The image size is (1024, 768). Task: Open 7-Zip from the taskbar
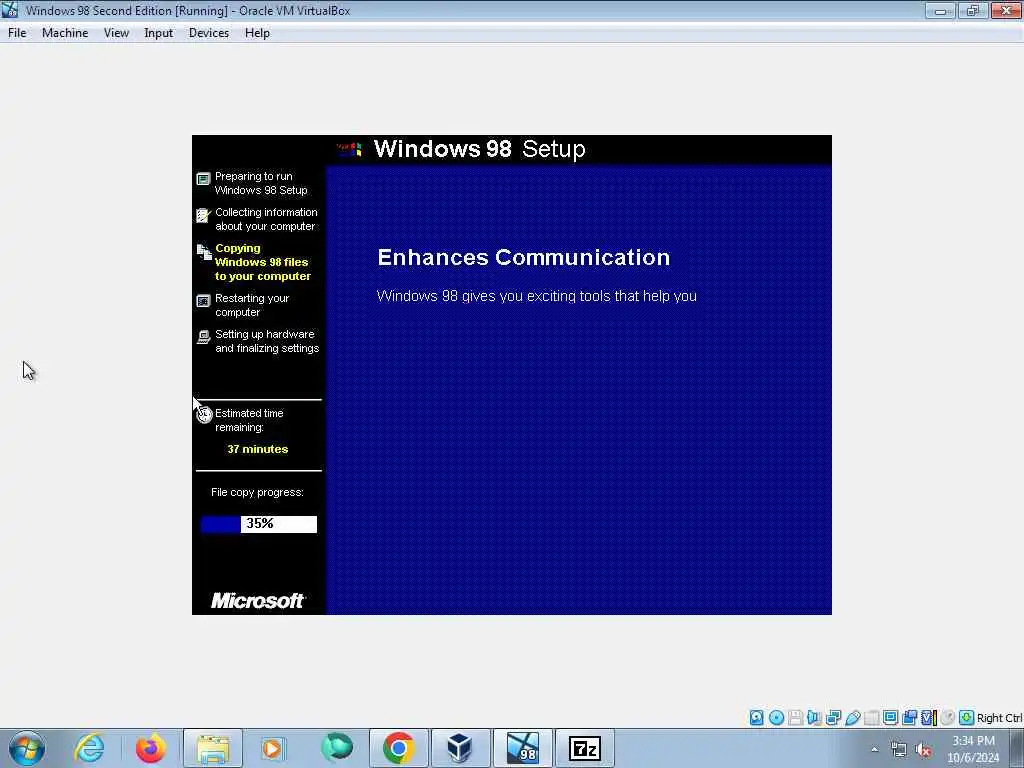click(584, 748)
